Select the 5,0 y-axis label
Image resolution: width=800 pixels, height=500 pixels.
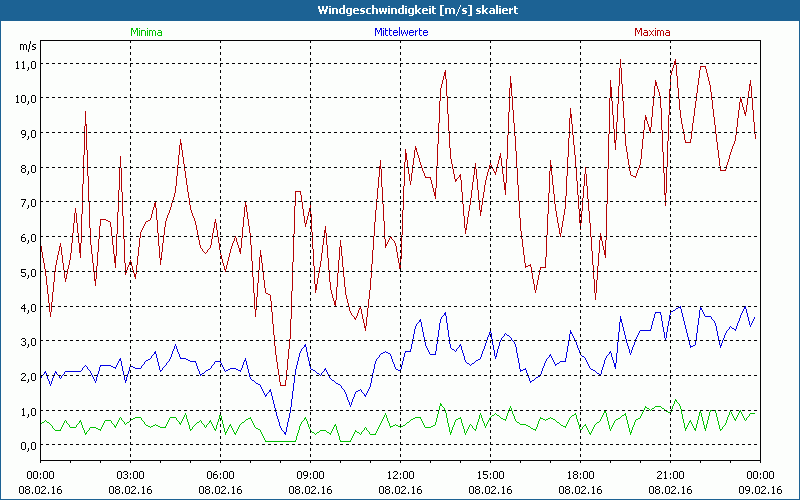pos(27,272)
